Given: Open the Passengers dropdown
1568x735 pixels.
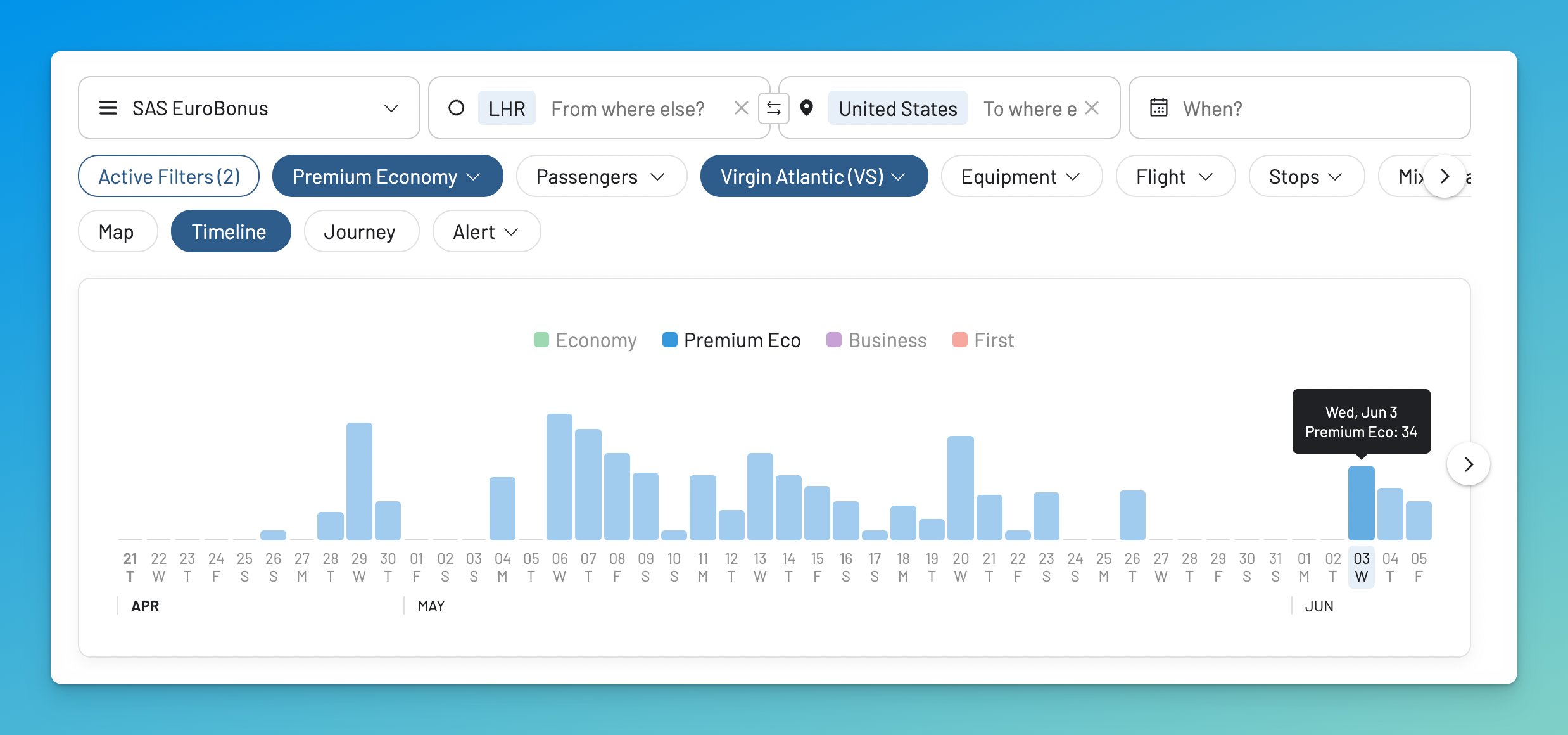Looking at the screenshot, I should pyautogui.click(x=600, y=176).
